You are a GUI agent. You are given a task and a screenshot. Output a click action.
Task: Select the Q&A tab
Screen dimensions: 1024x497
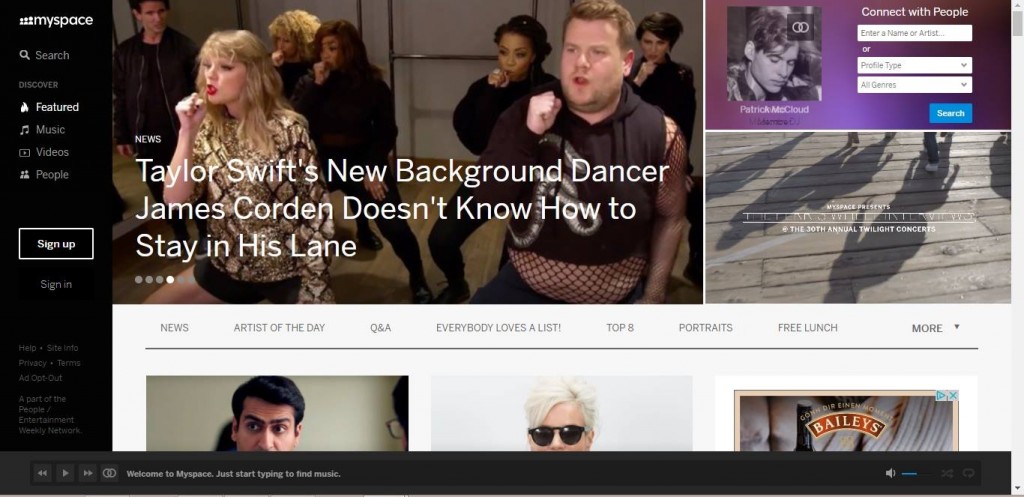tap(380, 328)
